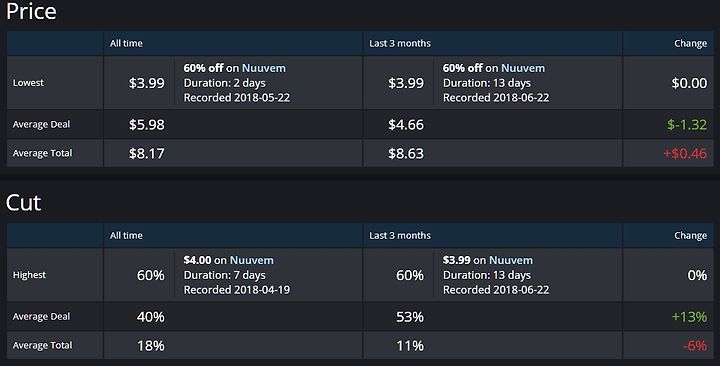Image resolution: width=720 pixels, height=366 pixels.
Task: Select the Cut table Change header
Action: [691, 236]
